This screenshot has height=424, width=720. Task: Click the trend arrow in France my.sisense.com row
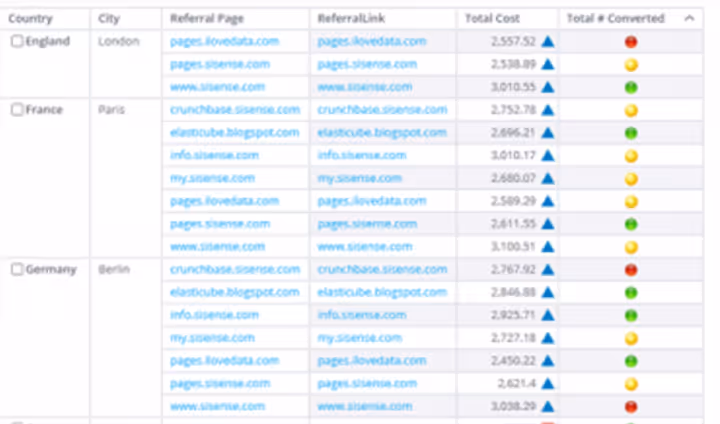point(547,179)
